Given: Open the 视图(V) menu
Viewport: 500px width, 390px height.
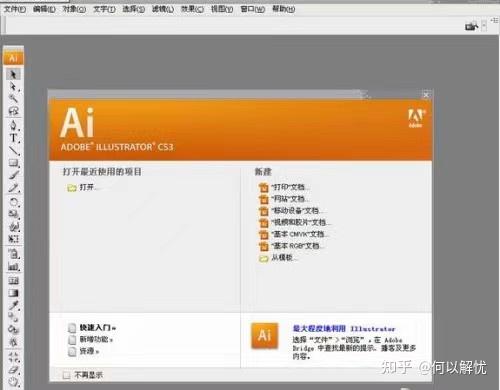Looking at the screenshot, I should [222, 9].
